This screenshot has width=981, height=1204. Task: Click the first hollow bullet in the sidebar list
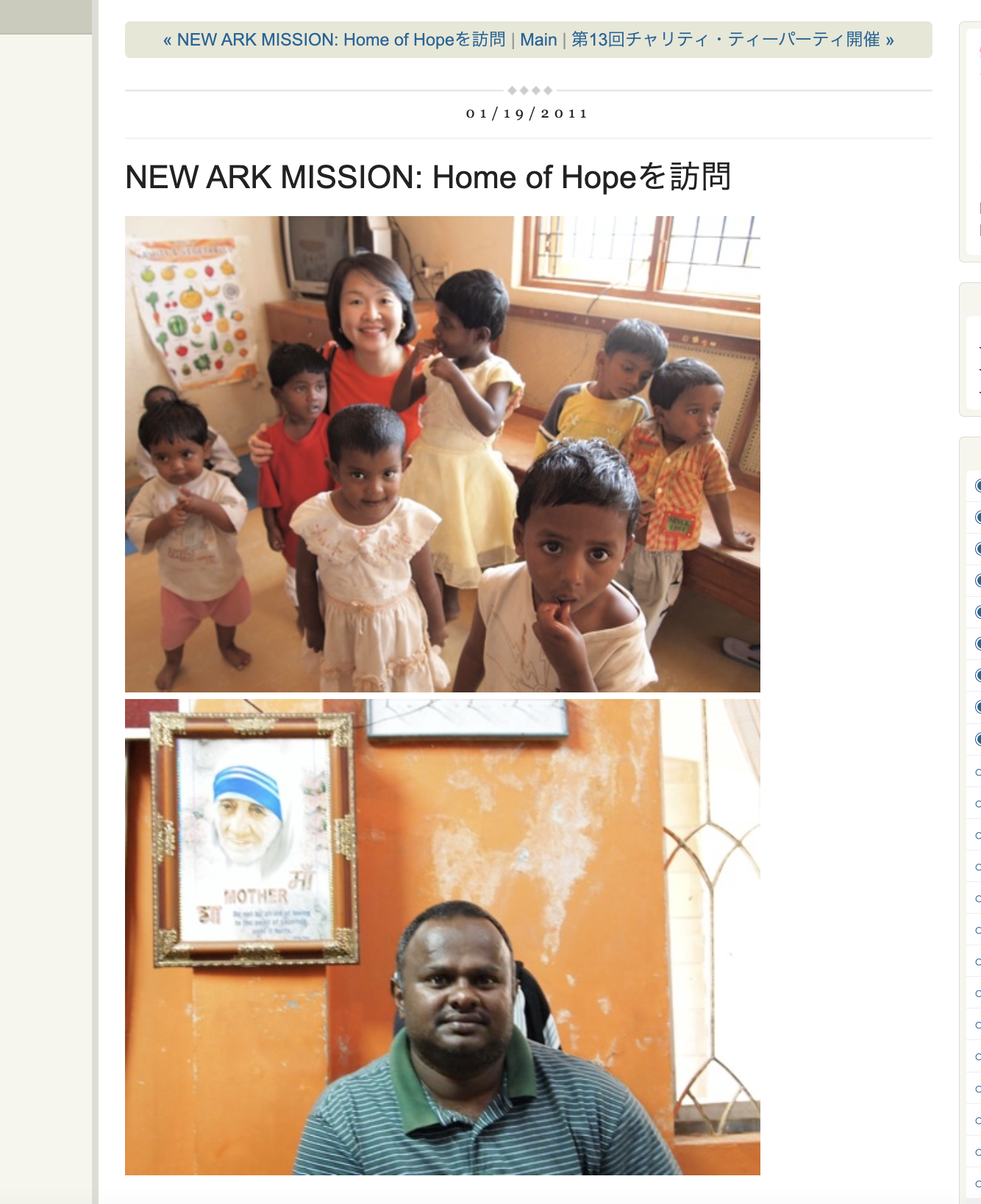click(977, 772)
